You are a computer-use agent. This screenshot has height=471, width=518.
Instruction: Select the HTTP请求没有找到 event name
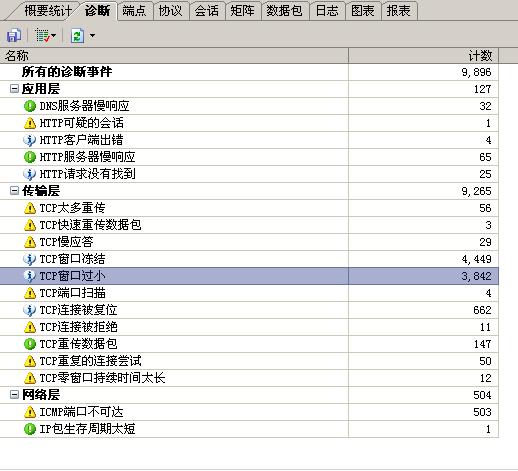tap(87, 174)
